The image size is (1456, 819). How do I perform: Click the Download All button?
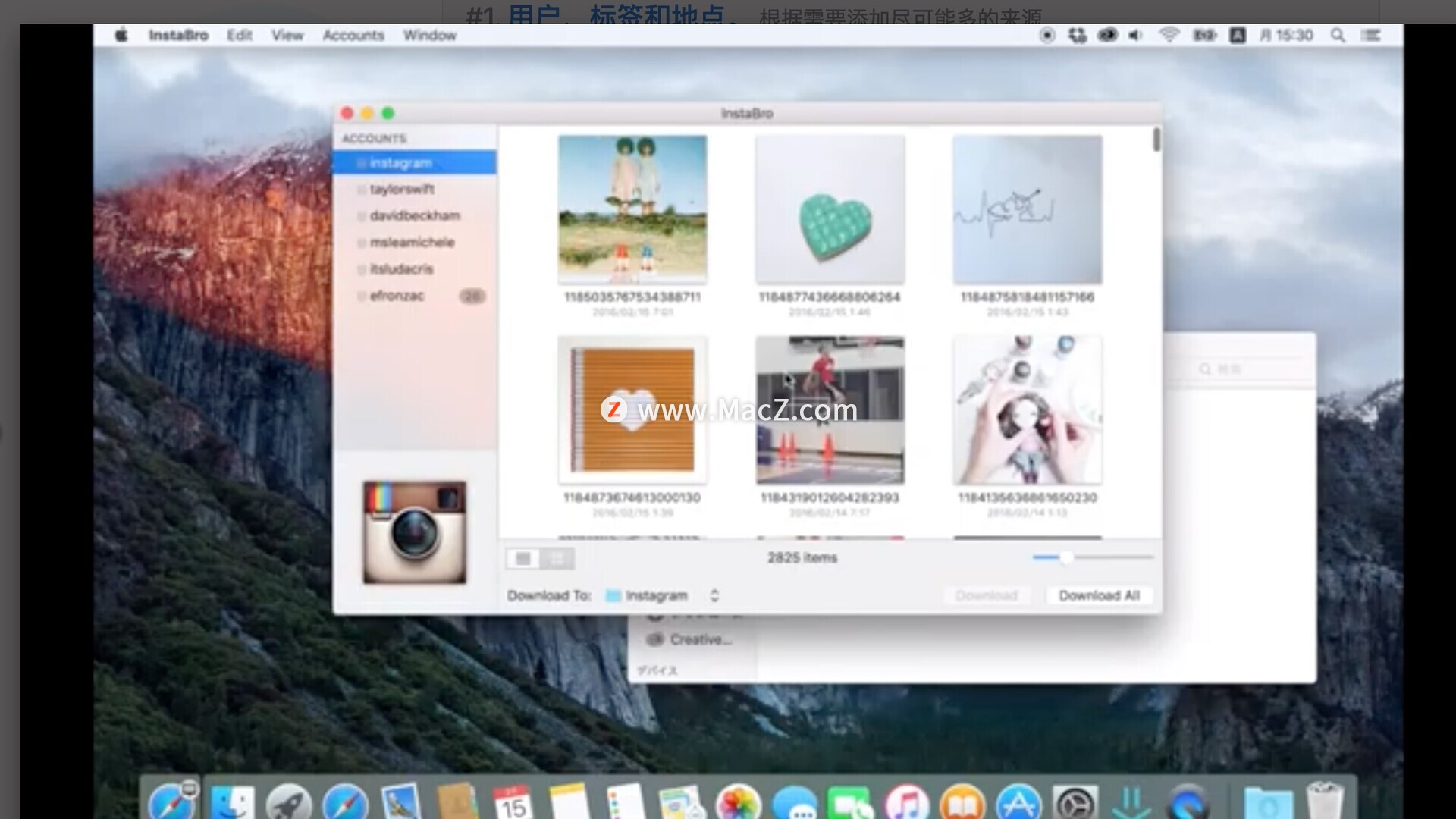pyautogui.click(x=1100, y=595)
